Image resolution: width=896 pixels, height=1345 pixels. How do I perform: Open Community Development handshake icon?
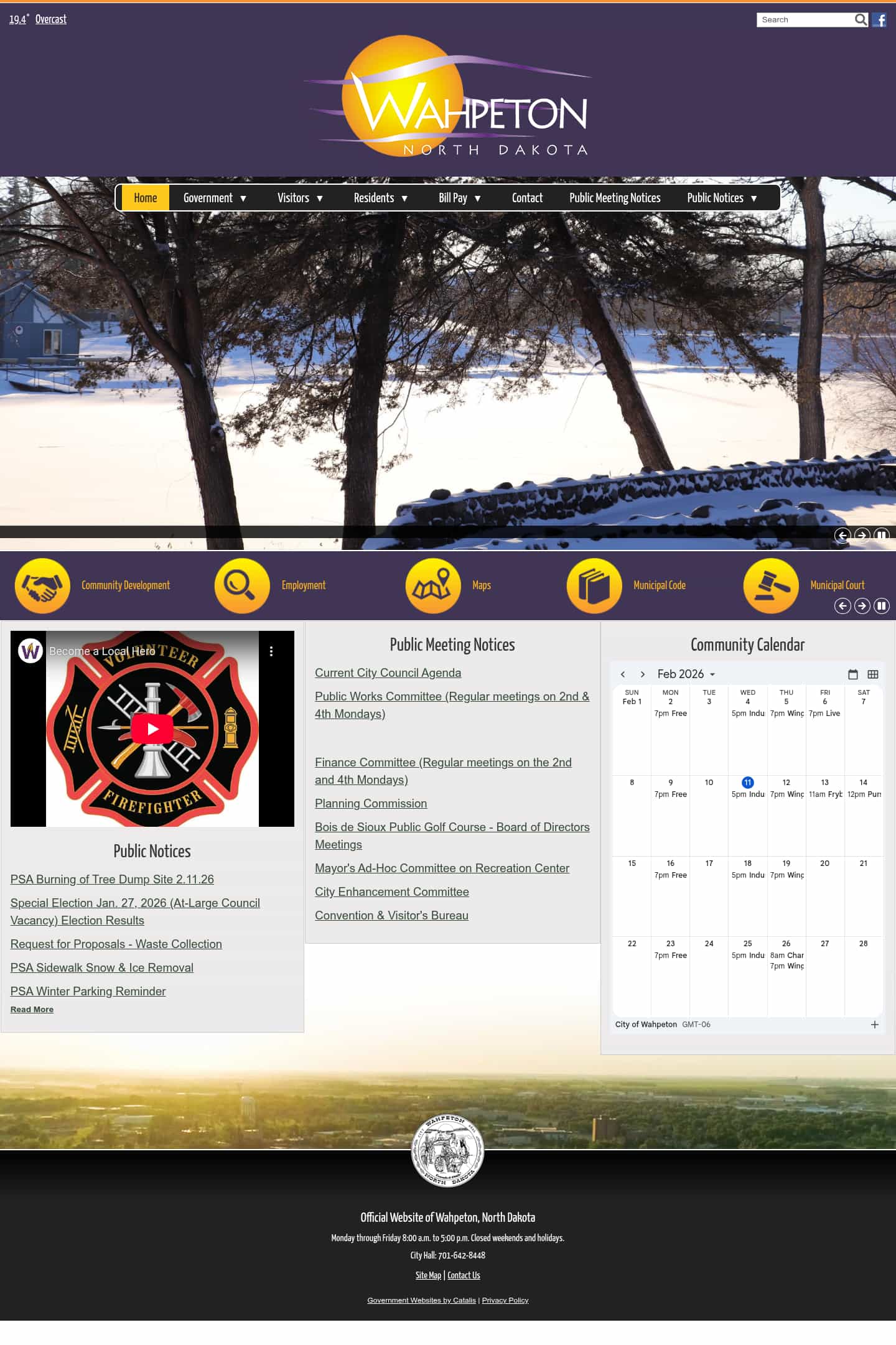(x=42, y=585)
